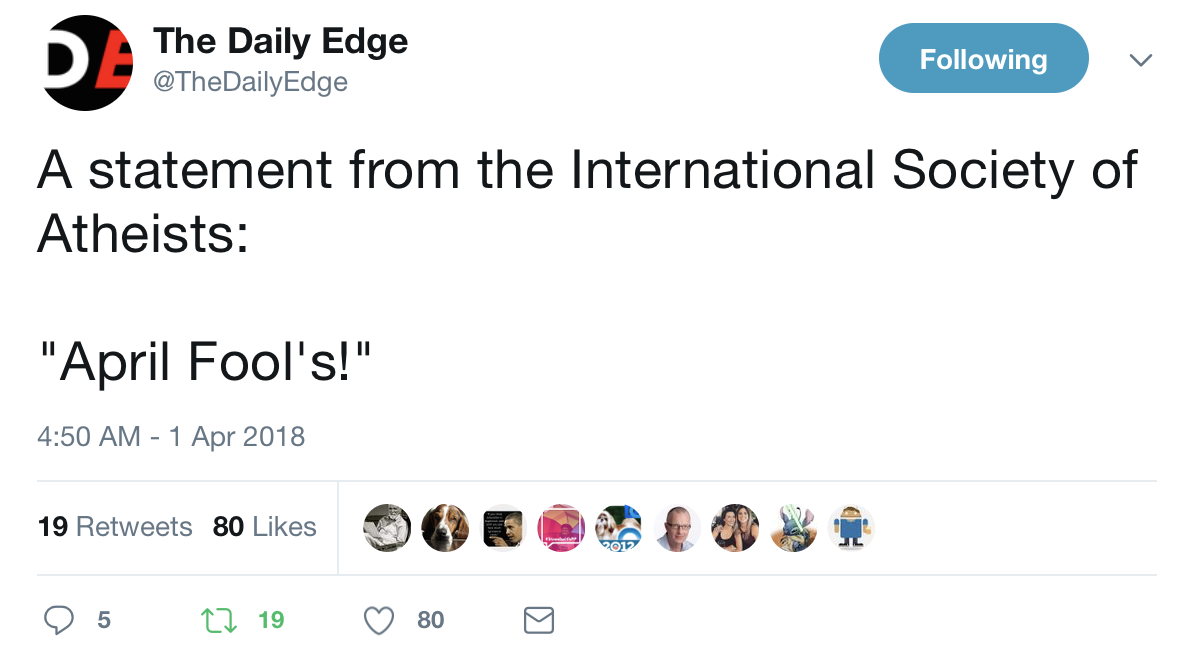Viewport: 1202px width, 670px height.
Task: Open The Daily Edge display name
Action: pyautogui.click(x=280, y=41)
